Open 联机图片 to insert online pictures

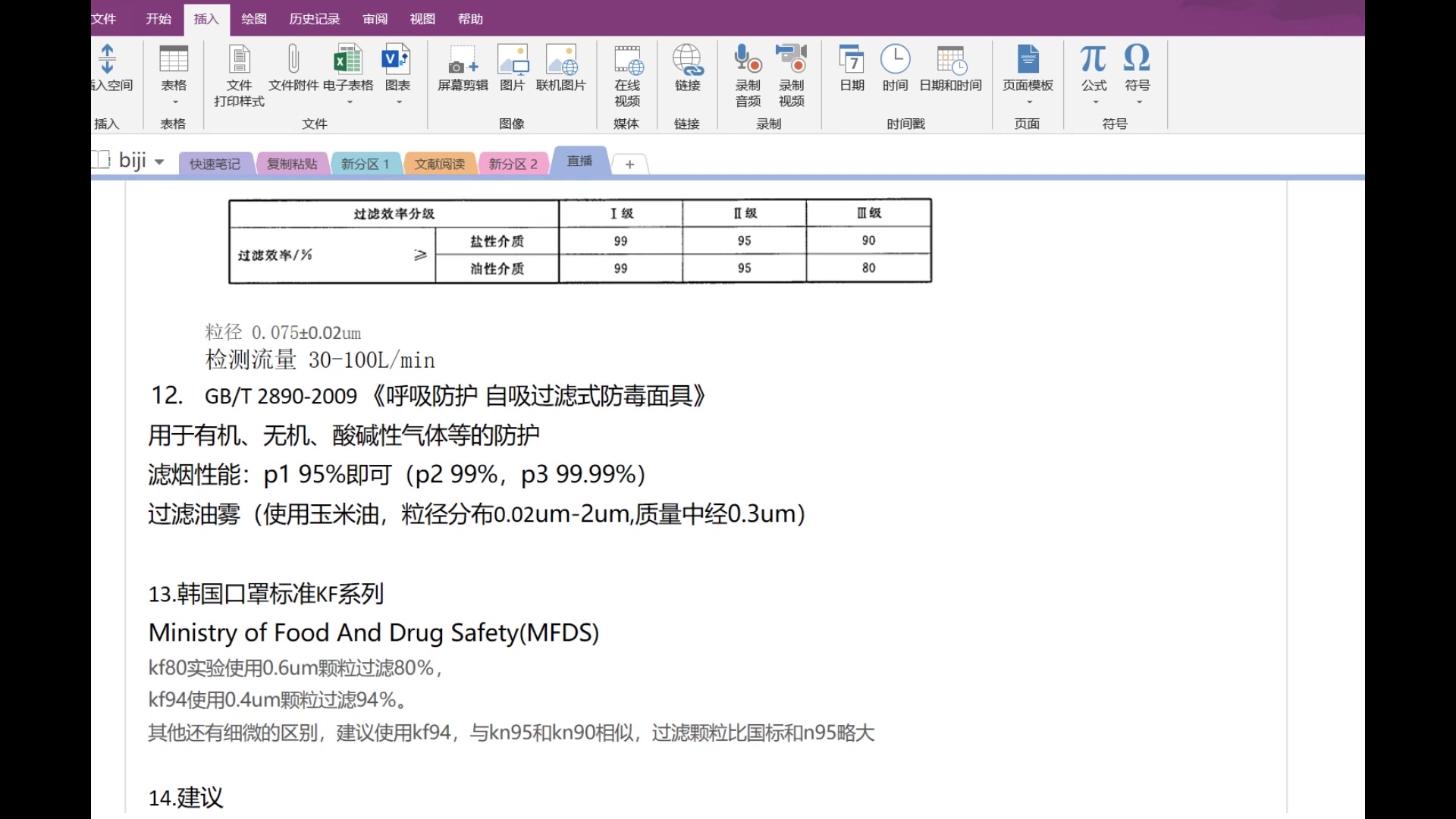coord(562,68)
